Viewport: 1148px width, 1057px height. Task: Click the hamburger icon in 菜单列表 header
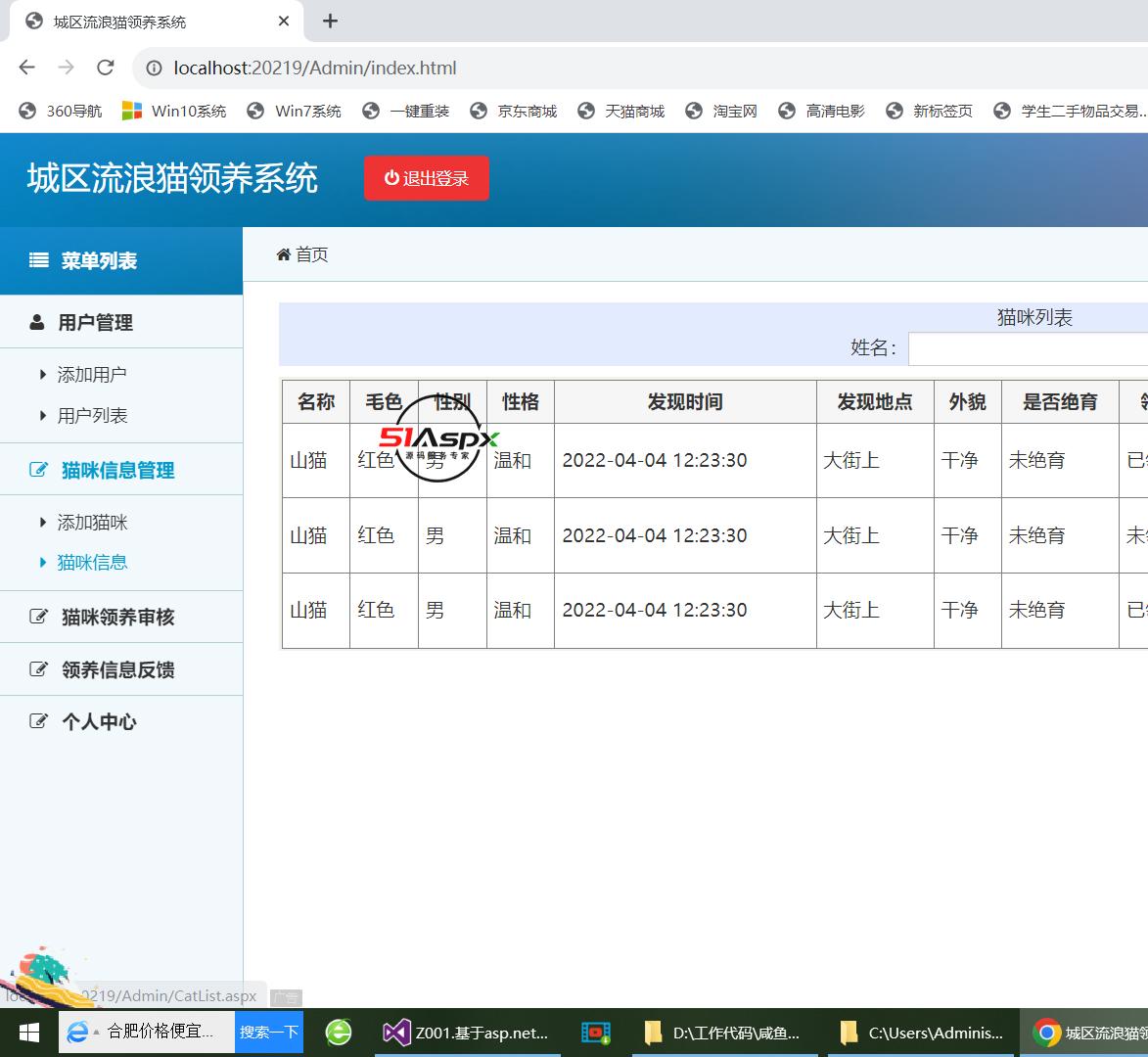click(x=37, y=260)
